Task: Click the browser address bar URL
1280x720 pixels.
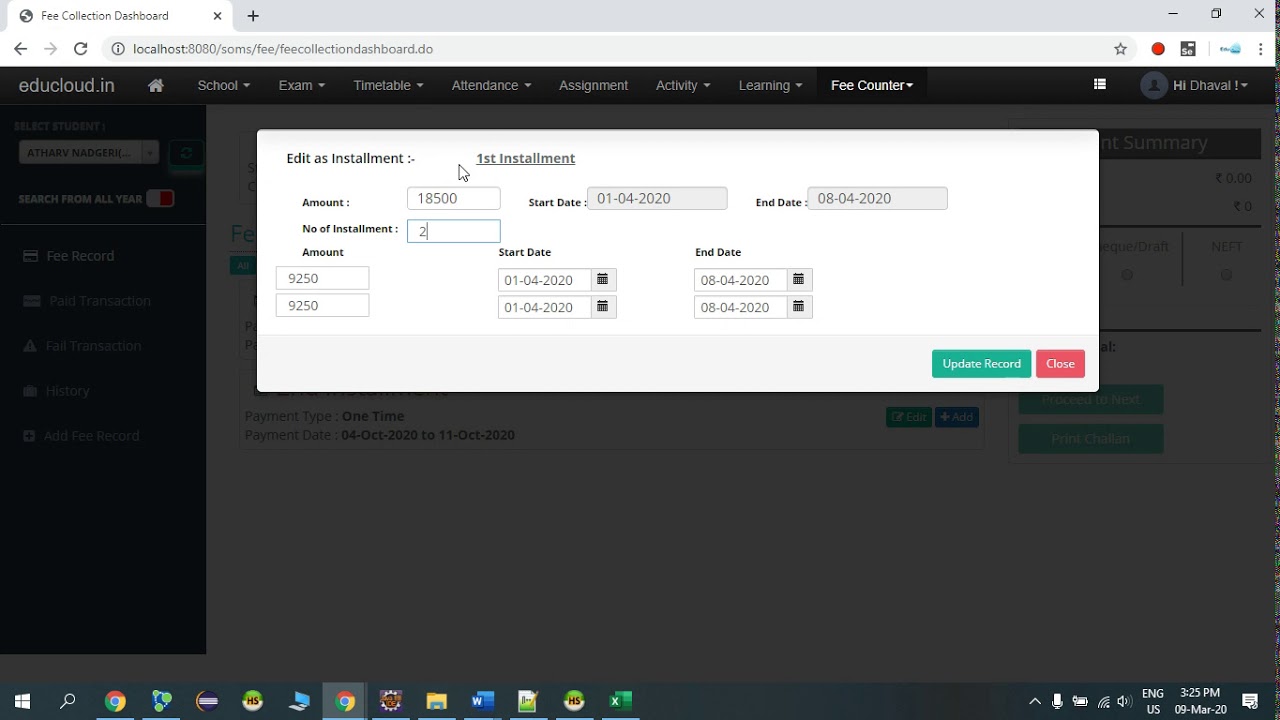Action: pos(283,49)
